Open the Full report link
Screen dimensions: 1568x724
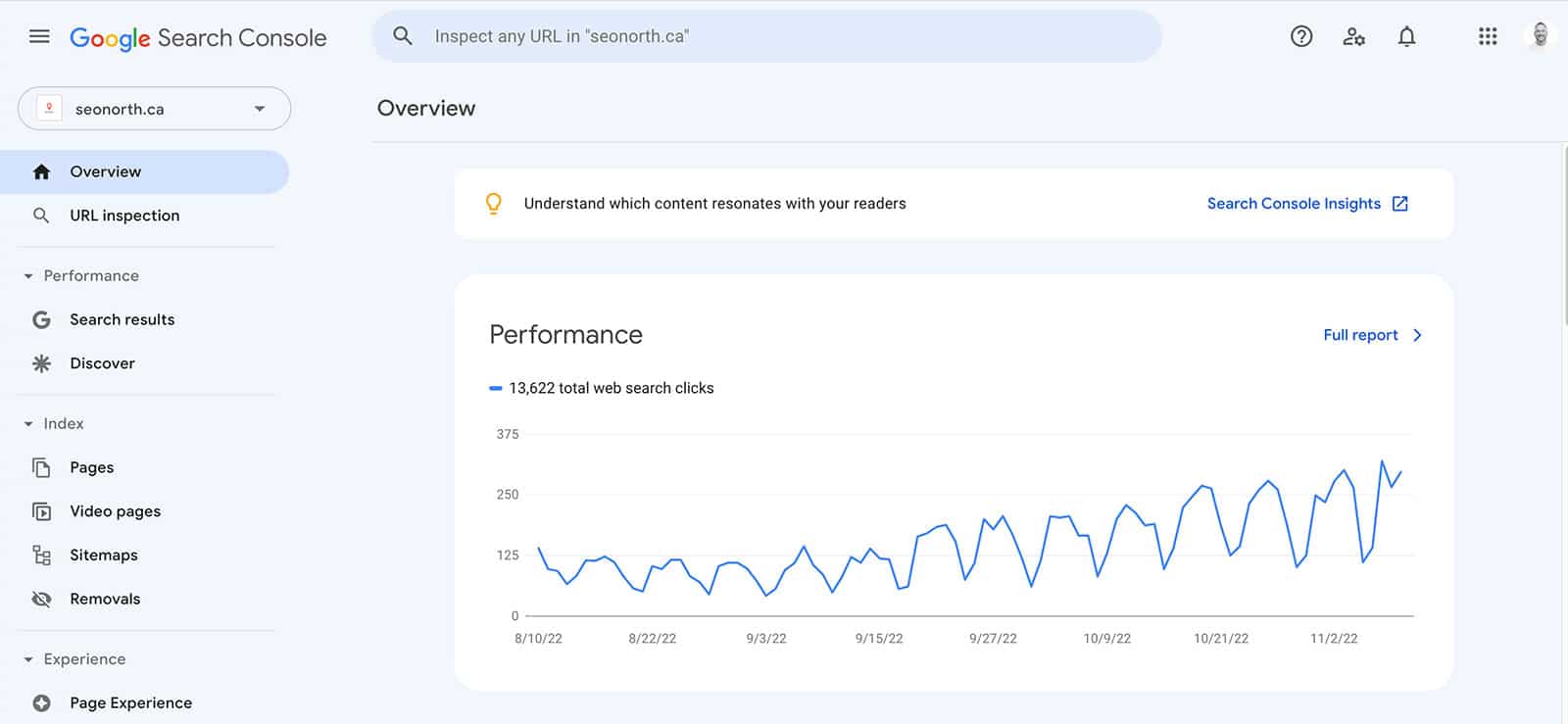click(1360, 335)
